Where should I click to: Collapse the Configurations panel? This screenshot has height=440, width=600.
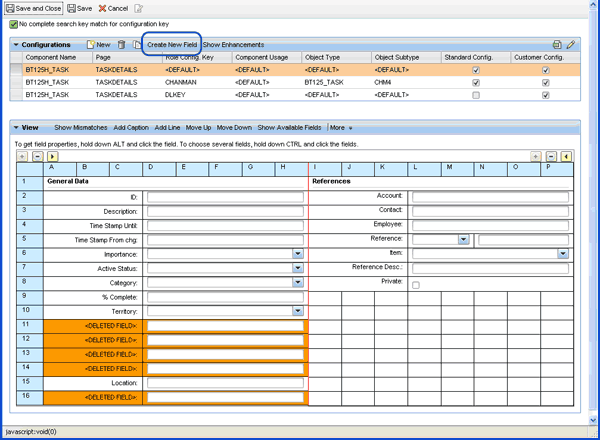[x=16, y=45]
